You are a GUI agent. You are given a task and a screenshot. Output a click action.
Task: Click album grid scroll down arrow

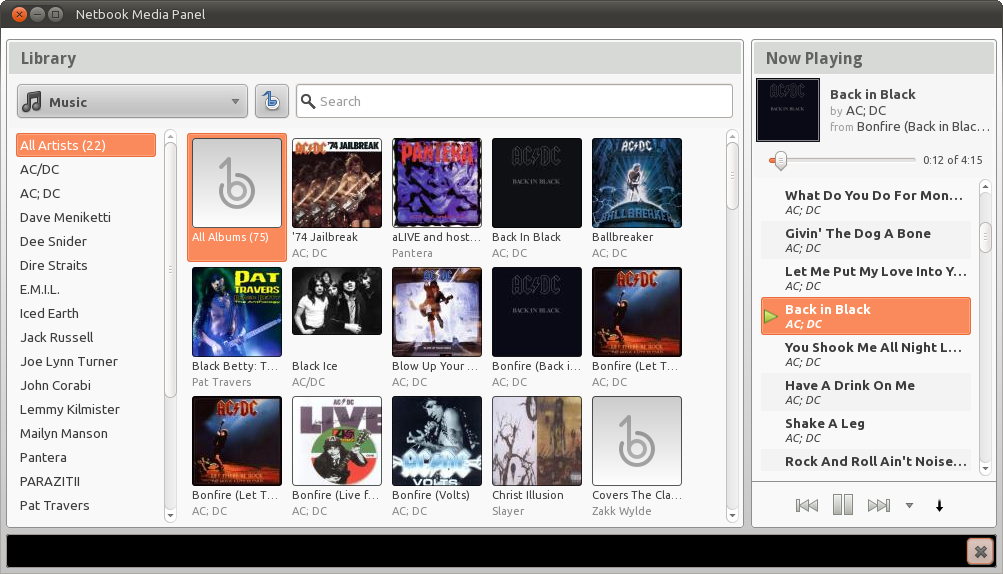click(732, 515)
